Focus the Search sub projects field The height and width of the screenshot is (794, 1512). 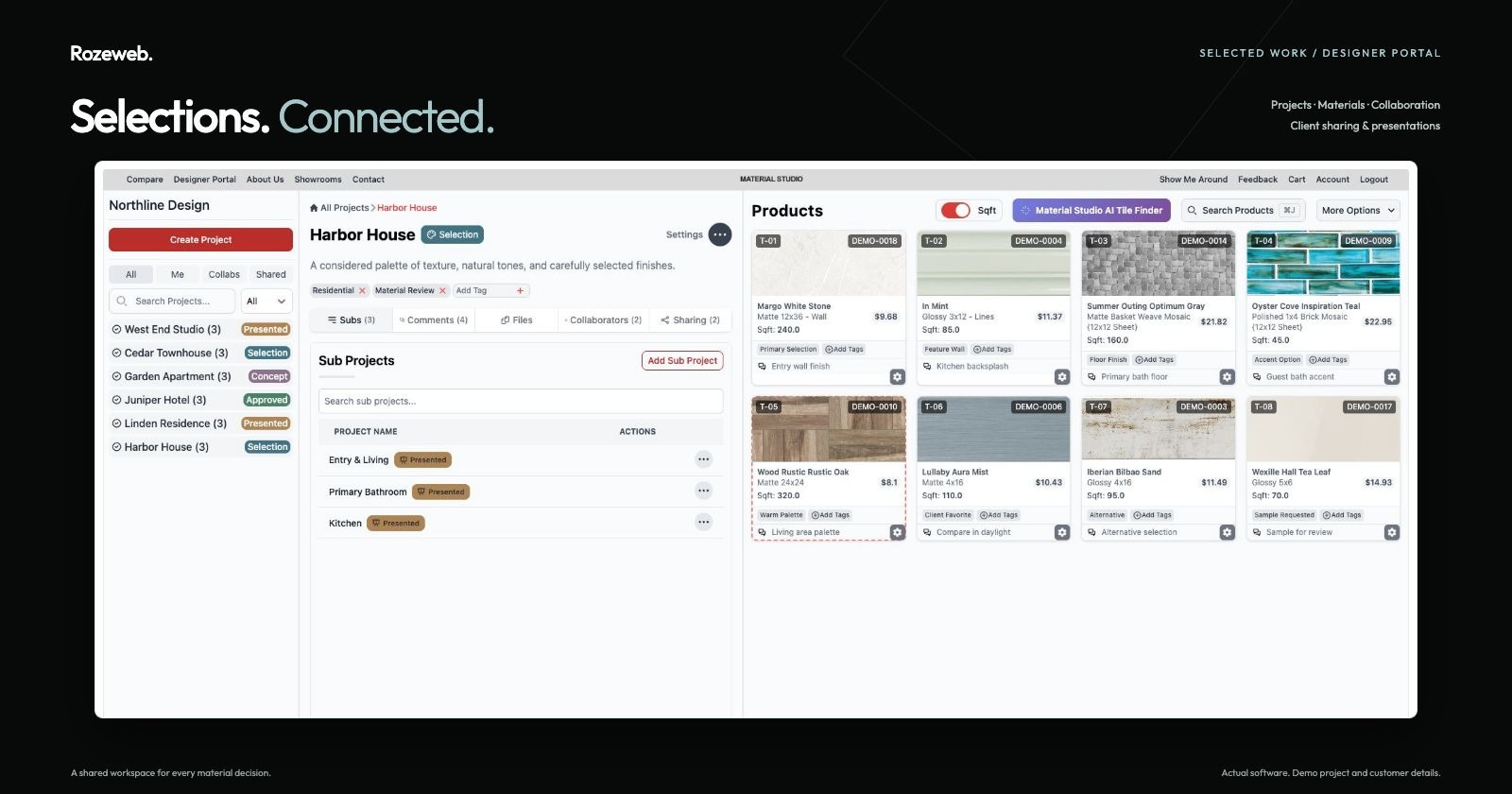click(521, 401)
